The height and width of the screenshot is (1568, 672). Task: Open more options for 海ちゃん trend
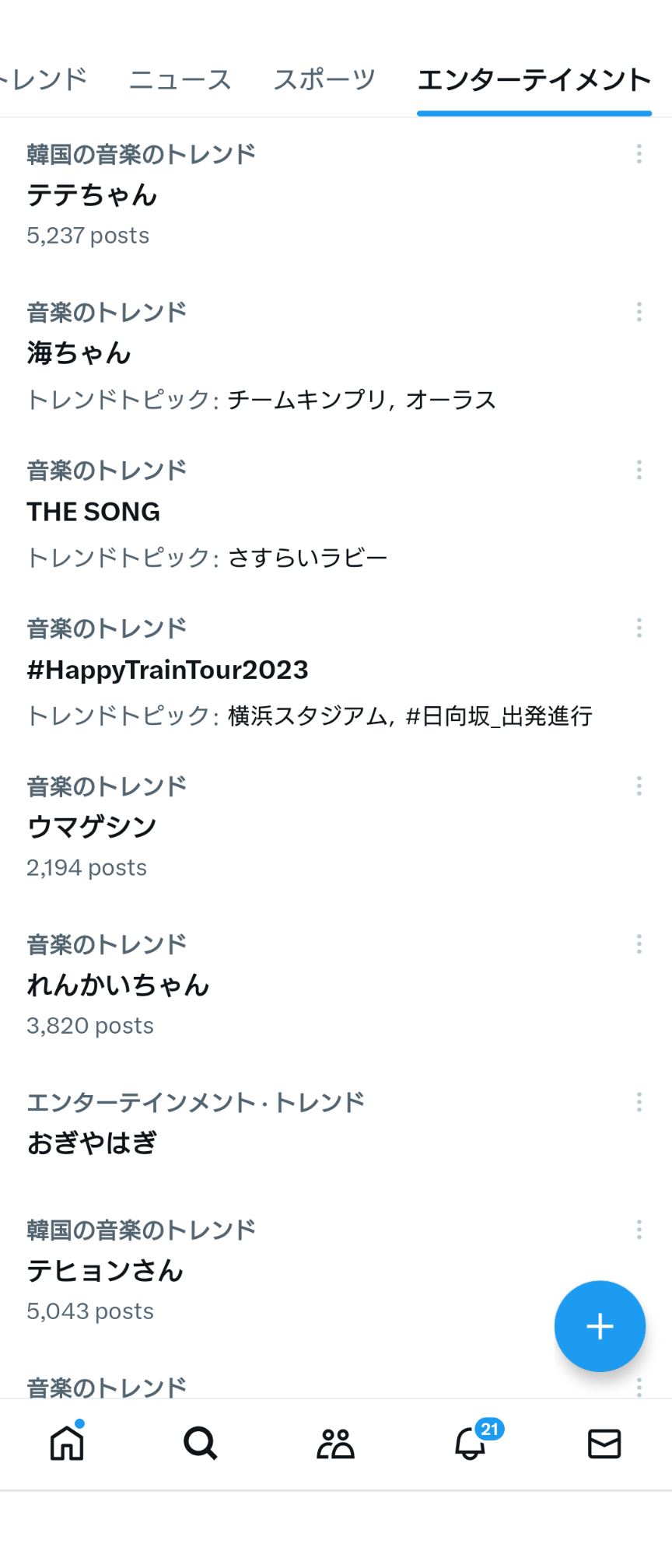coord(639,312)
